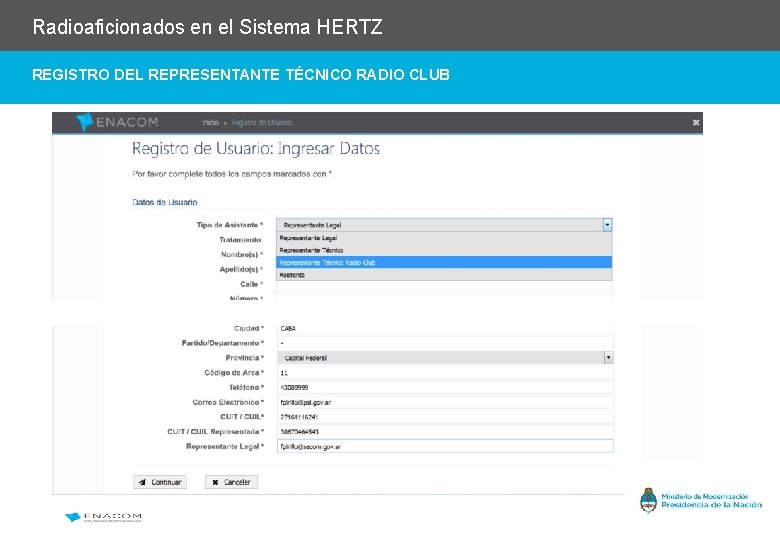Focus the Teléfono input field
The width and height of the screenshot is (780, 540).
tap(445, 387)
